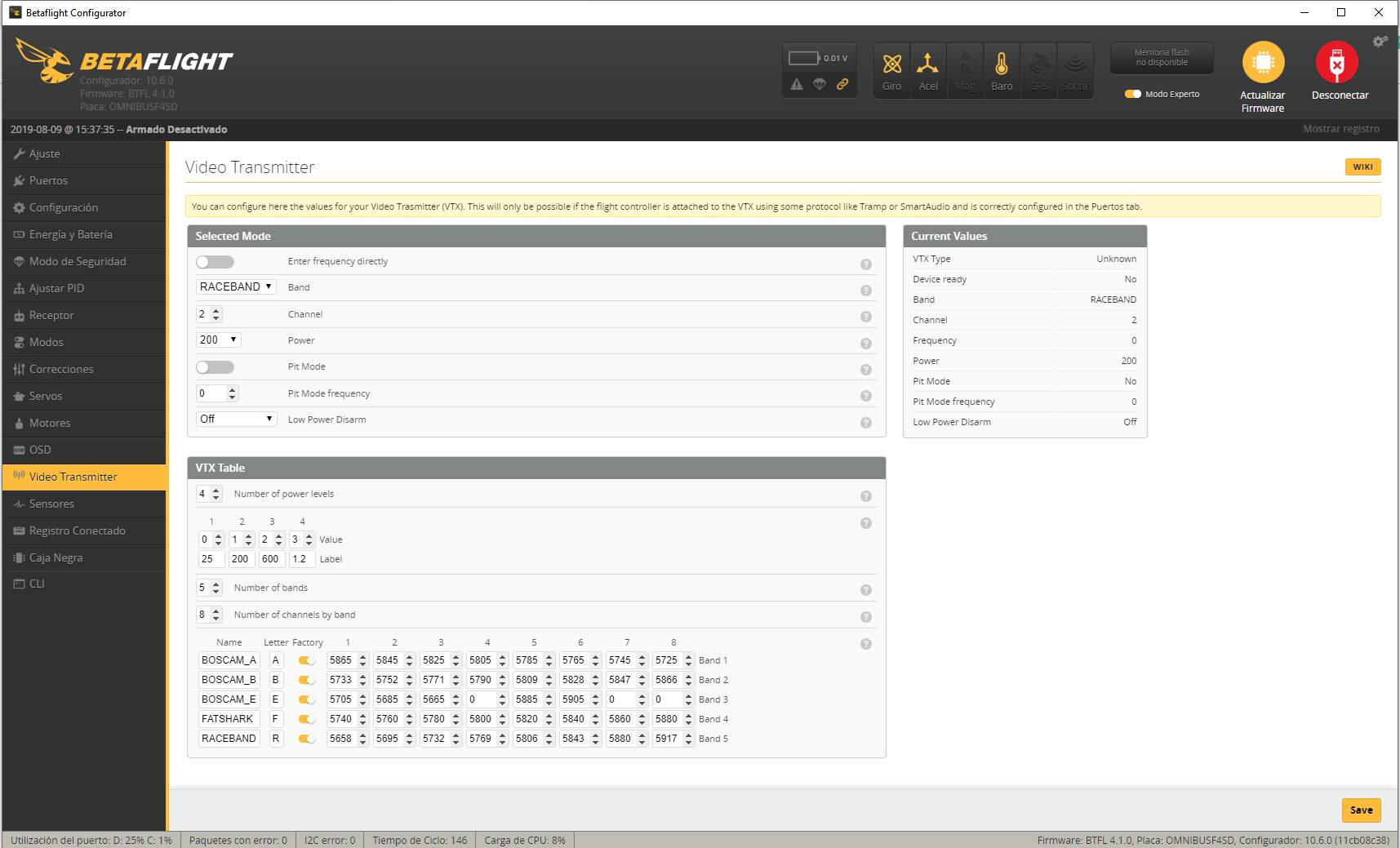This screenshot has height=848, width=1400.
Task: Click the Sonar sensor icon
Action: pos(1075,70)
